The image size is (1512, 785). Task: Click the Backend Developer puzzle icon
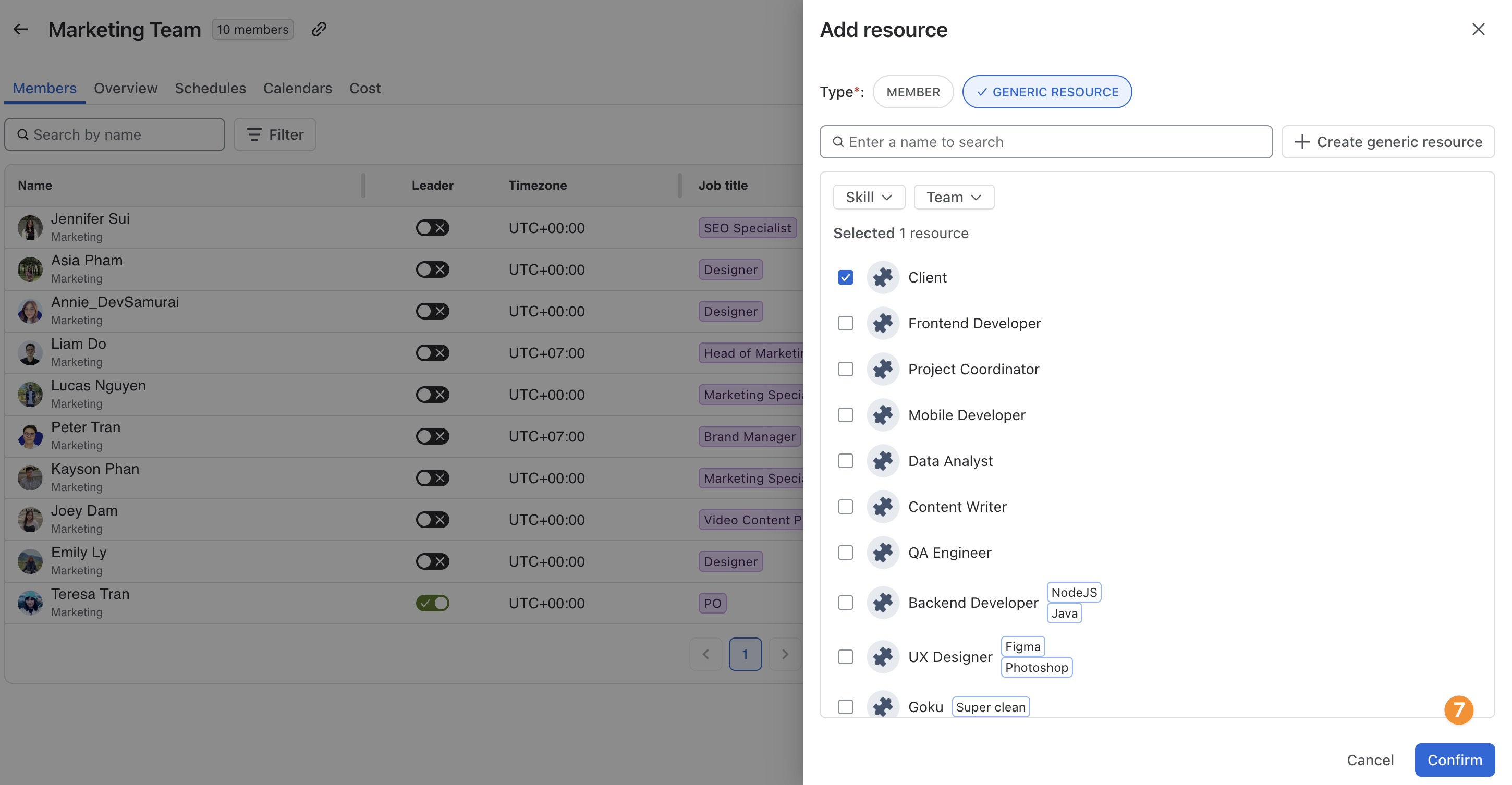click(x=883, y=603)
